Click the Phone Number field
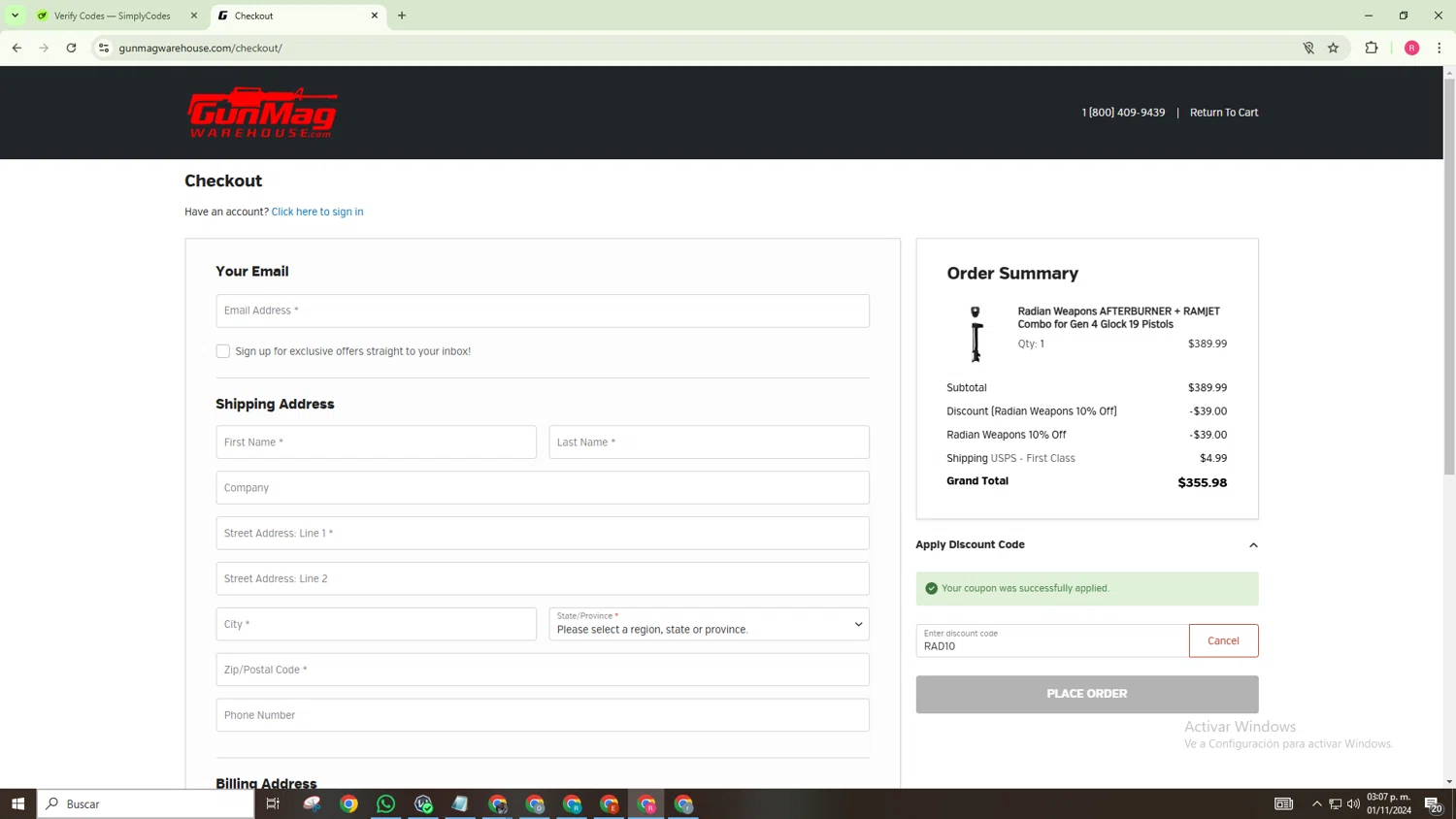 543,715
